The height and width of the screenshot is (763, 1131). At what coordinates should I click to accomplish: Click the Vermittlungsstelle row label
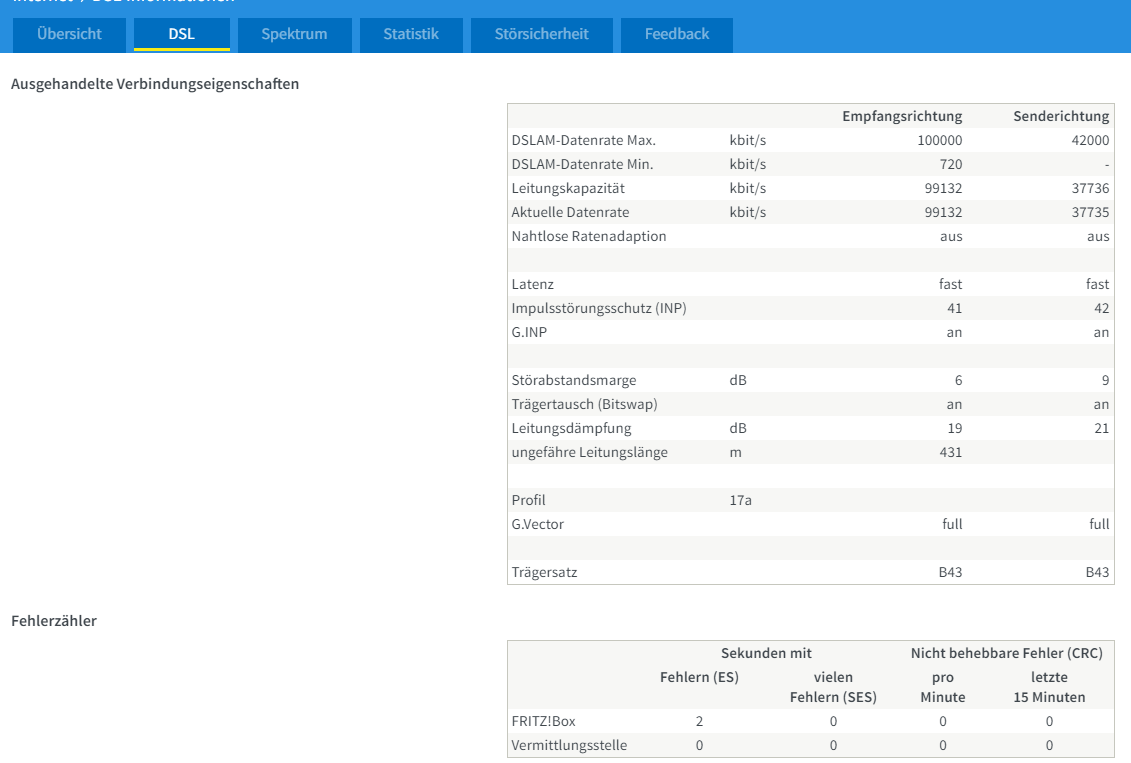569,745
